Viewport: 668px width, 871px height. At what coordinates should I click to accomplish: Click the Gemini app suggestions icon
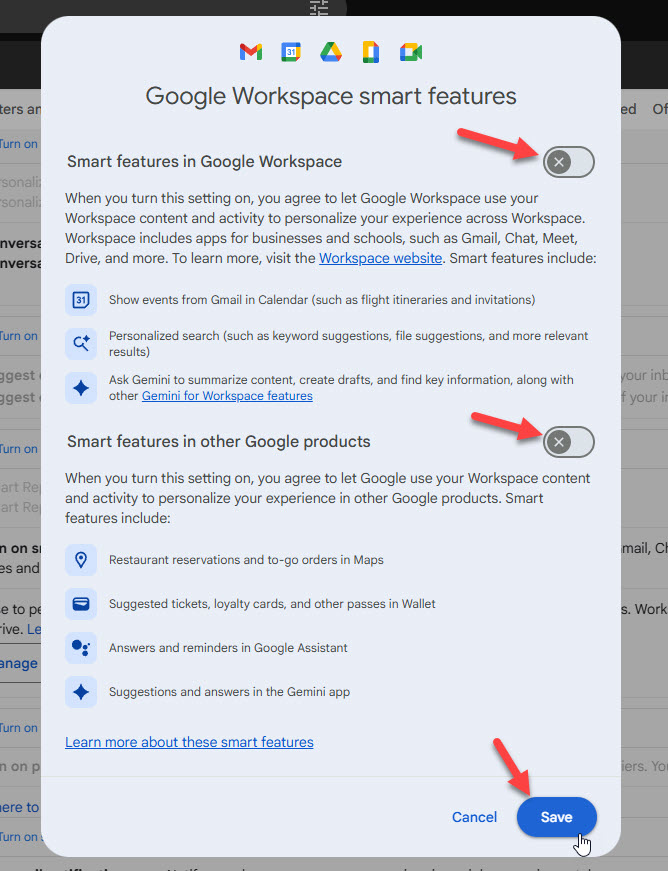pyautogui.click(x=81, y=692)
